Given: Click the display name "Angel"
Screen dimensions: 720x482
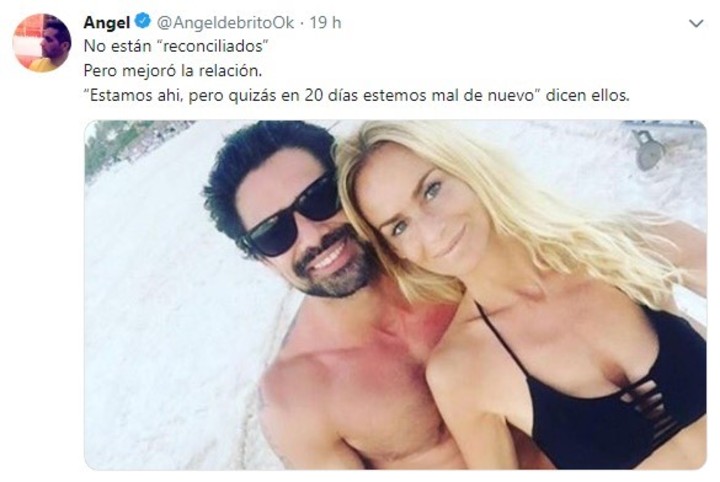Looking at the screenshot, I should click(x=107, y=22).
